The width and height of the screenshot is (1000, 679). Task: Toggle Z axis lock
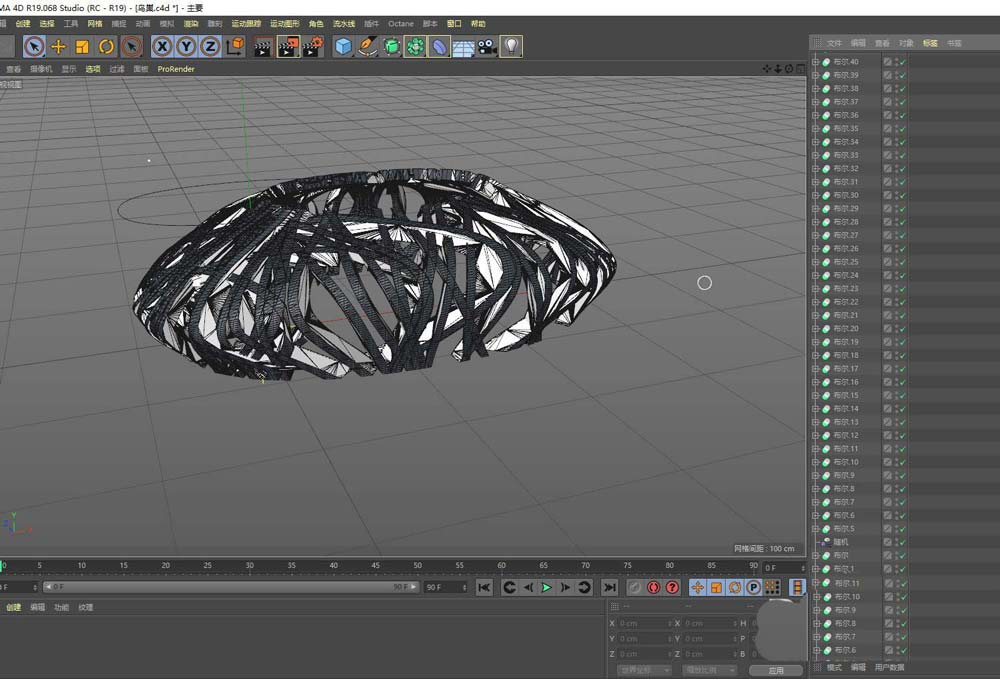[x=210, y=47]
